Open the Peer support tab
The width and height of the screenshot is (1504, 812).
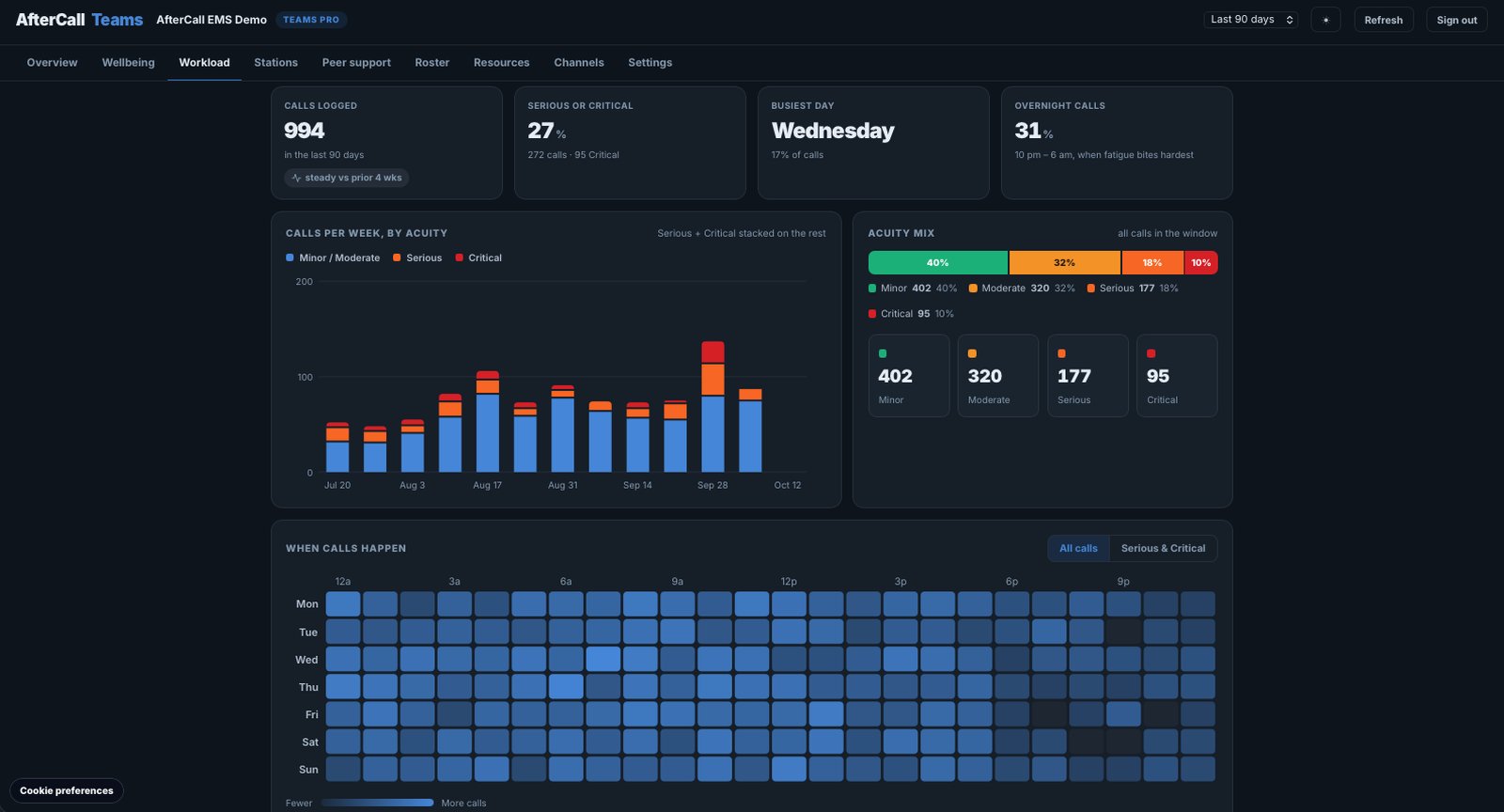[356, 63]
